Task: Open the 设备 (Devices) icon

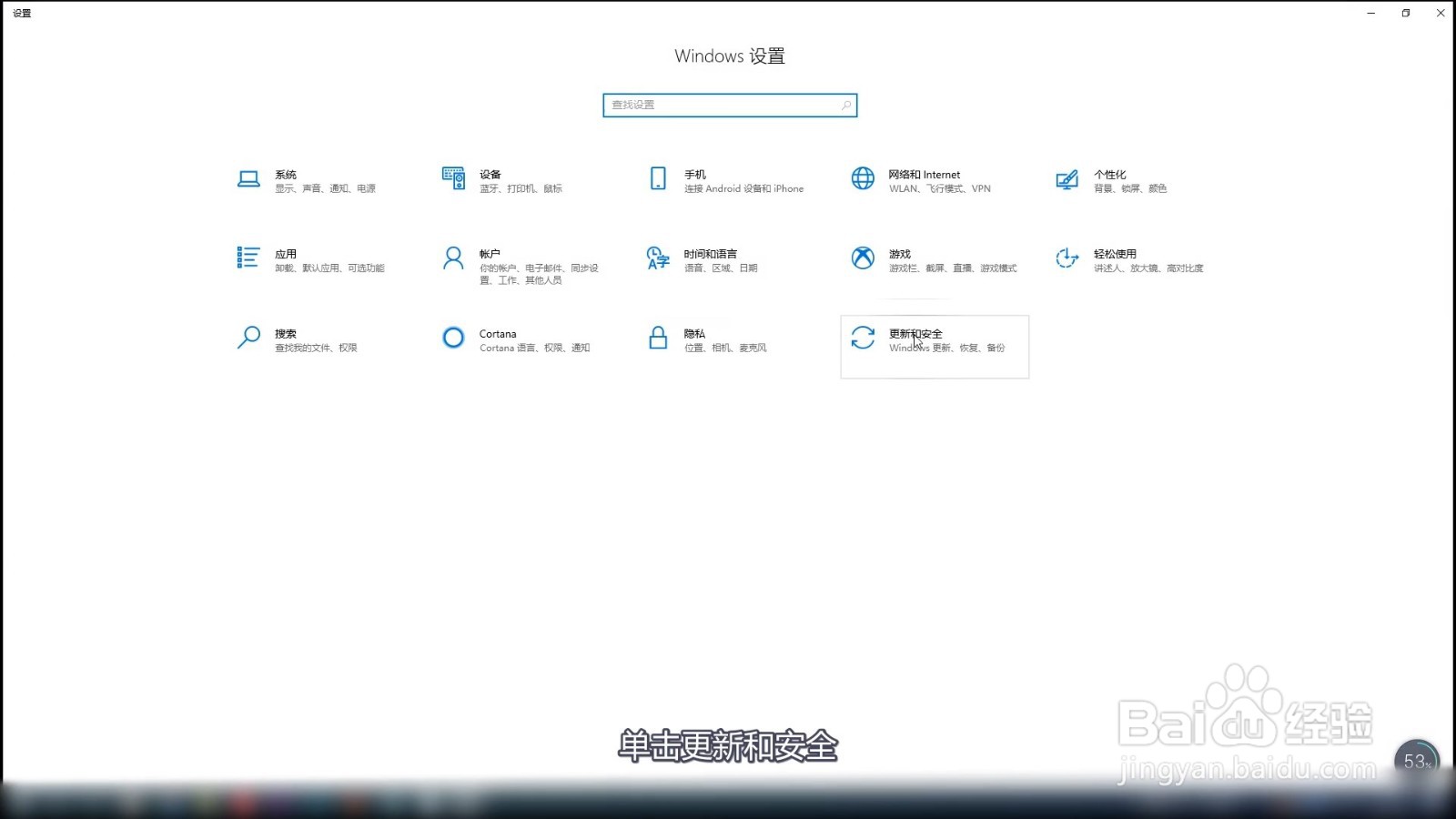Action: (x=453, y=178)
